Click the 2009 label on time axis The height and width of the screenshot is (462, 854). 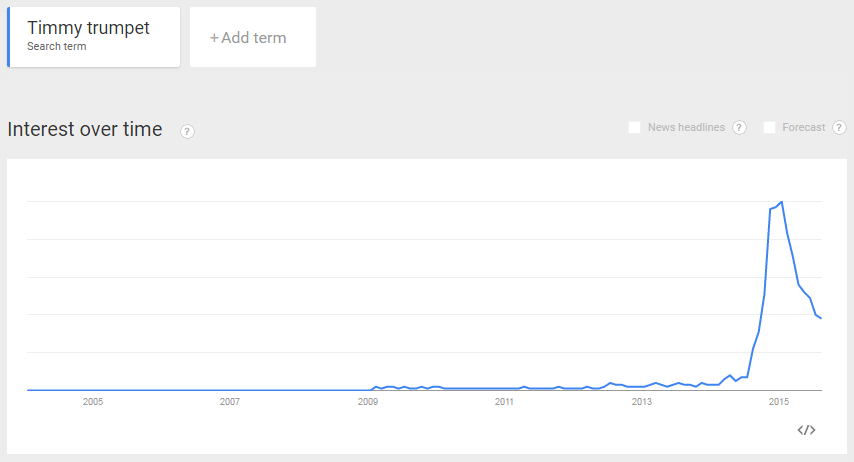pyautogui.click(x=368, y=402)
